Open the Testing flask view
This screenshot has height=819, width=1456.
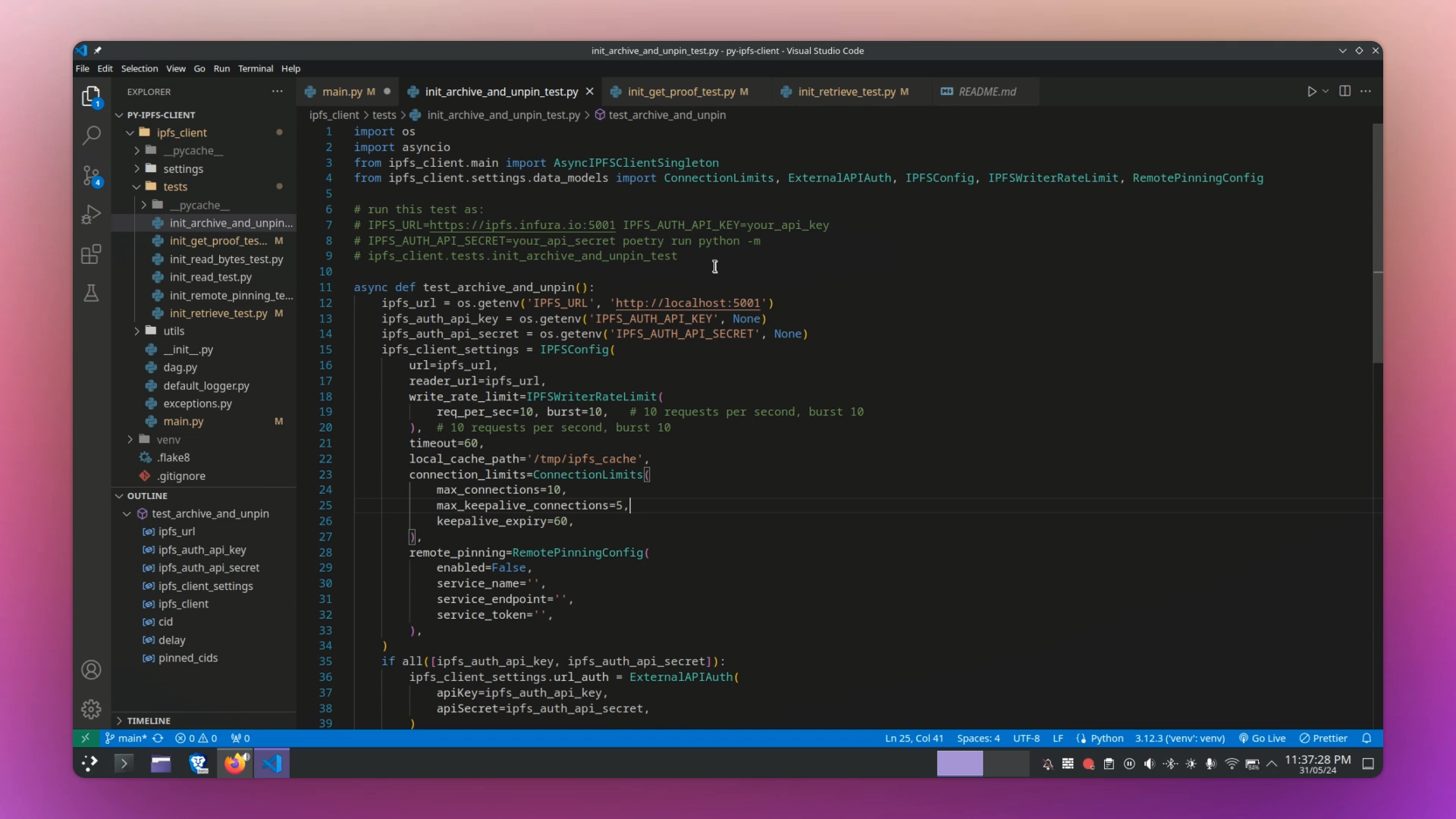pyautogui.click(x=91, y=293)
